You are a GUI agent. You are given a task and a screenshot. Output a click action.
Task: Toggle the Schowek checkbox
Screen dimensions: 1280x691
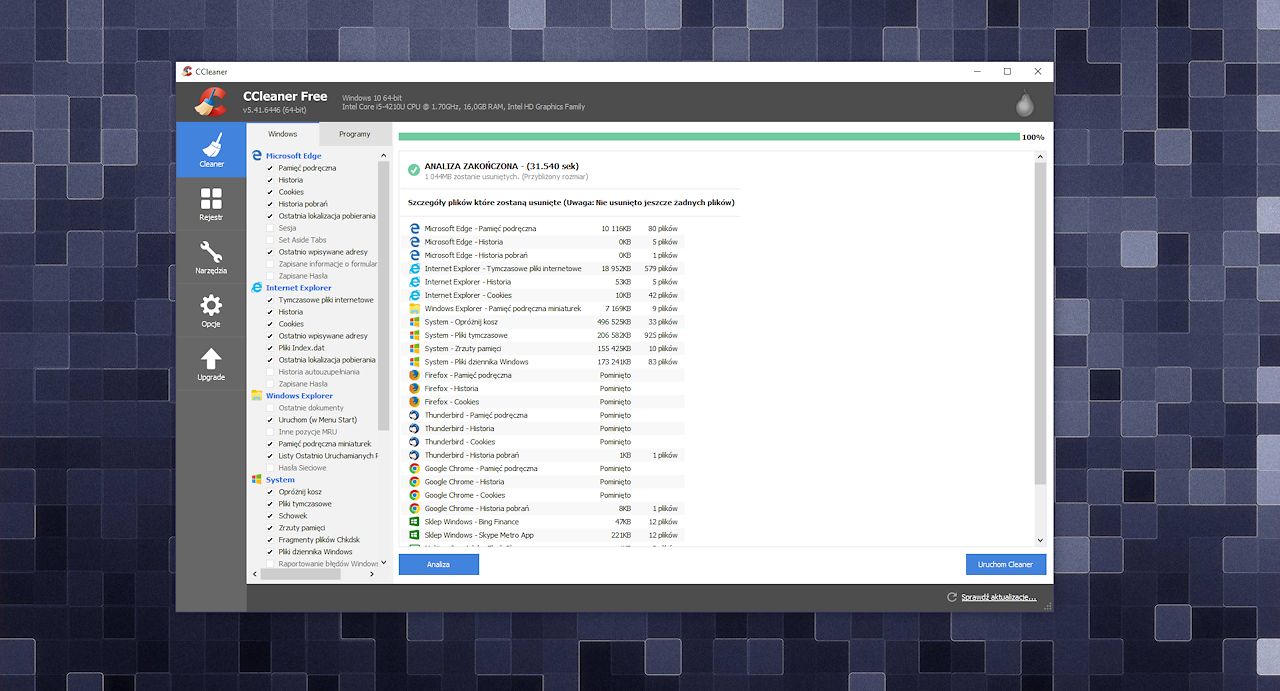click(x=270, y=516)
